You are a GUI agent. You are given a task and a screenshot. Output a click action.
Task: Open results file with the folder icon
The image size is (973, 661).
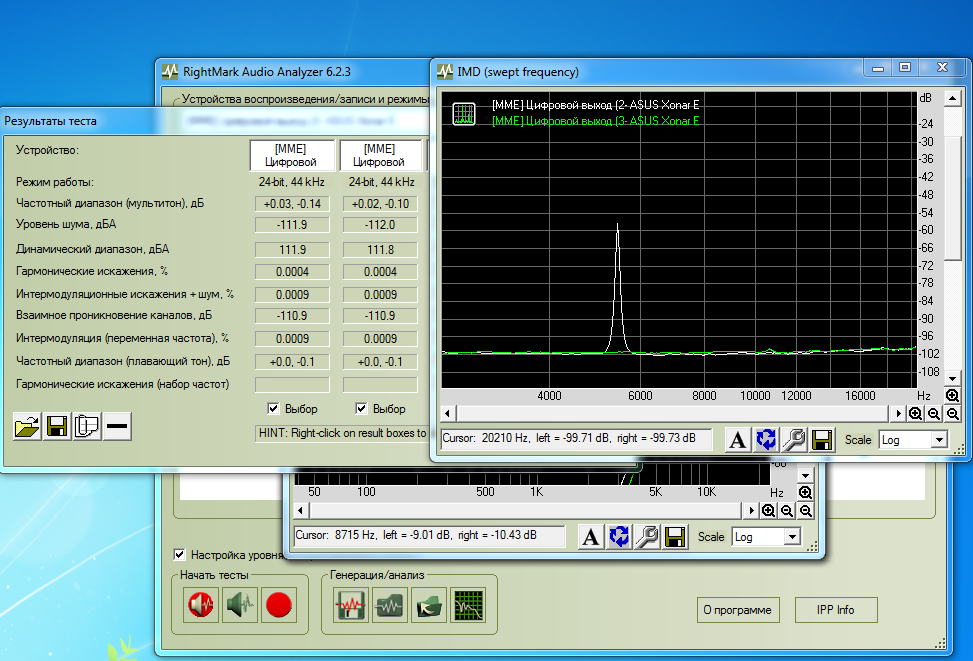[x=27, y=426]
